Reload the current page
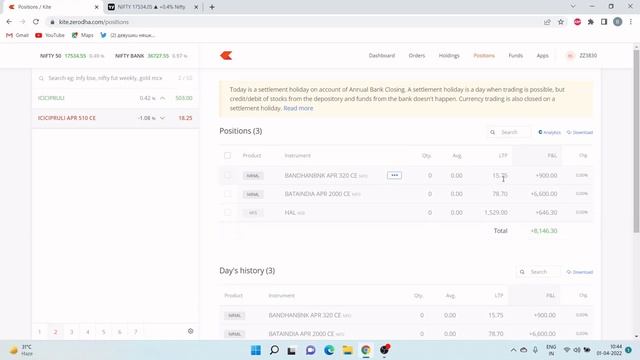This screenshot has height=360, width=640. click(x=36, y=22)
